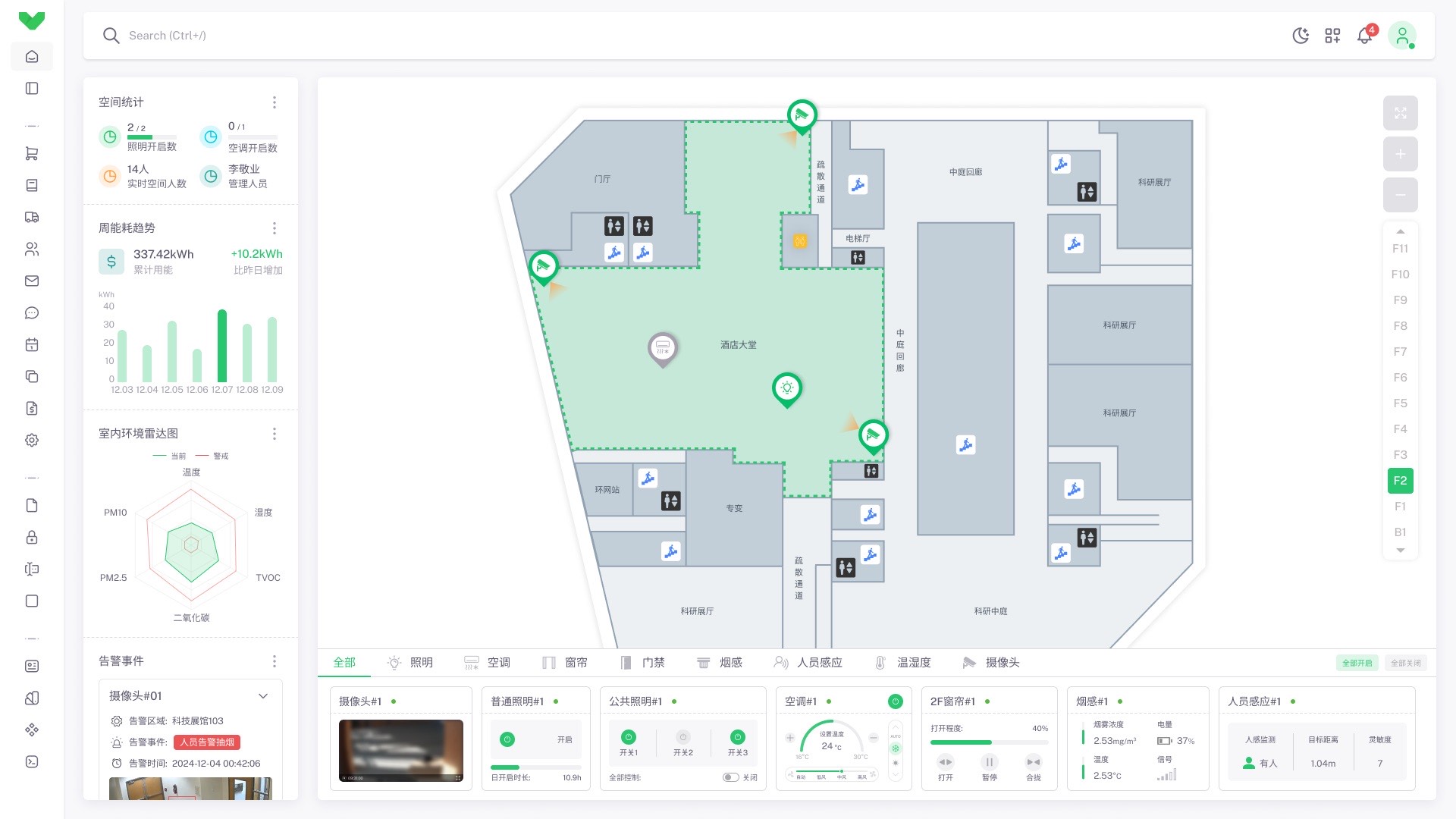Toggle 全部控制 switch in 公共照明#1
1456x819 pixels.
point(730,777)
